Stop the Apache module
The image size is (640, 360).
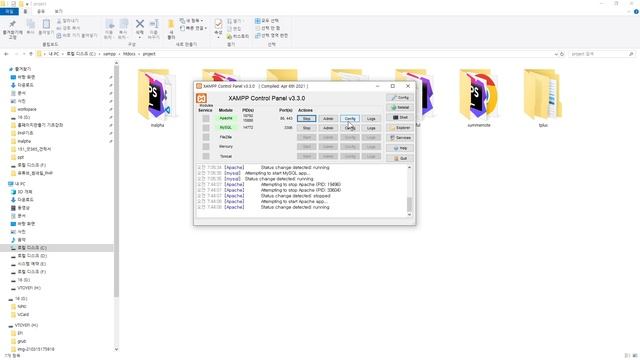[307, 118]
